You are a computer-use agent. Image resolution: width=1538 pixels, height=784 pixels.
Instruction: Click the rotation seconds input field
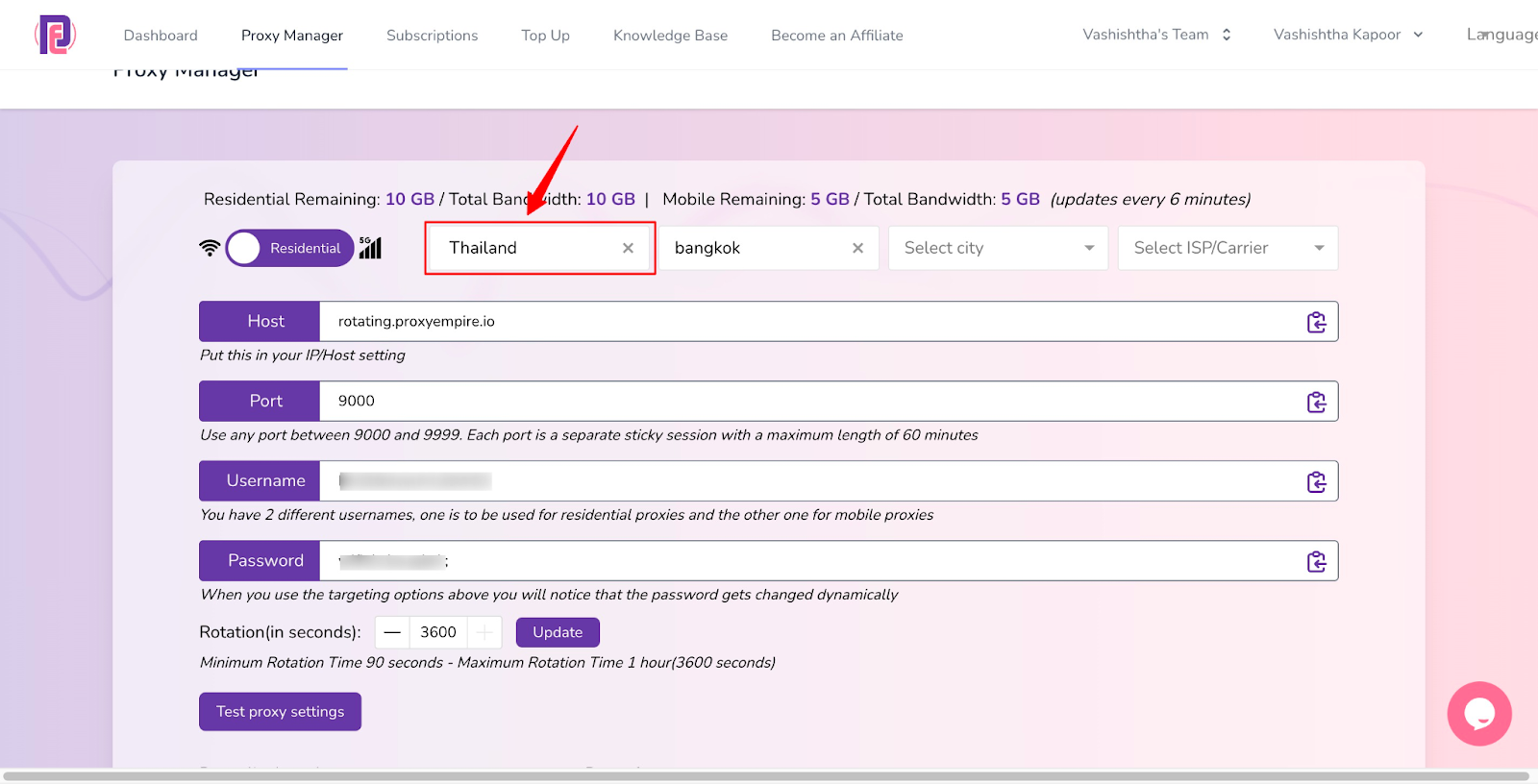(x=438, y=632)
